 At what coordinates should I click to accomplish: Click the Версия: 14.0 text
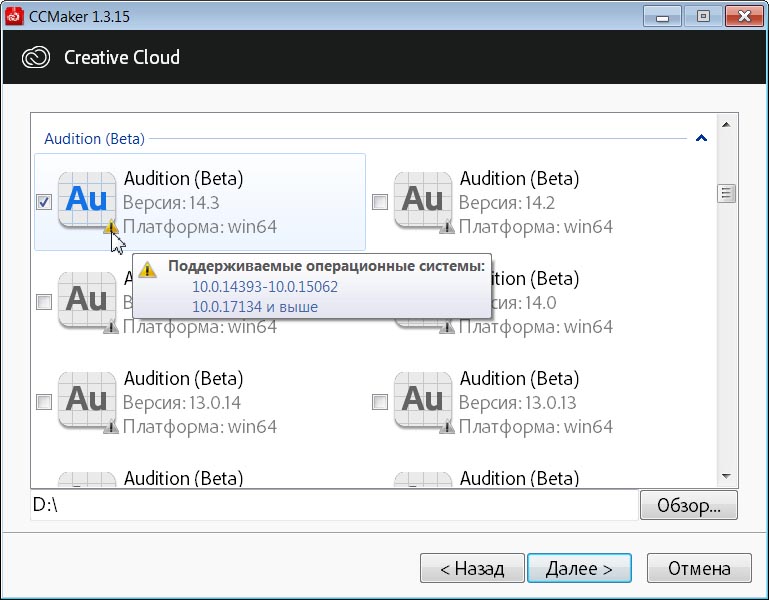pos(523,303)
